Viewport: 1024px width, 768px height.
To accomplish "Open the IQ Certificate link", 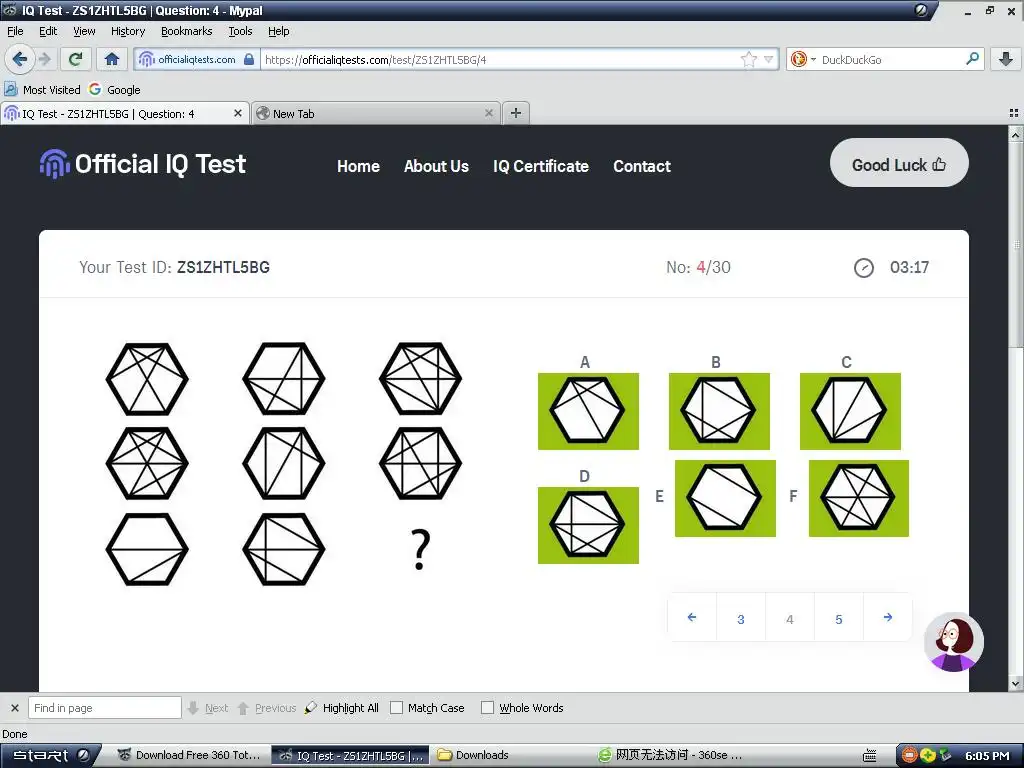I will click(541, 167).
